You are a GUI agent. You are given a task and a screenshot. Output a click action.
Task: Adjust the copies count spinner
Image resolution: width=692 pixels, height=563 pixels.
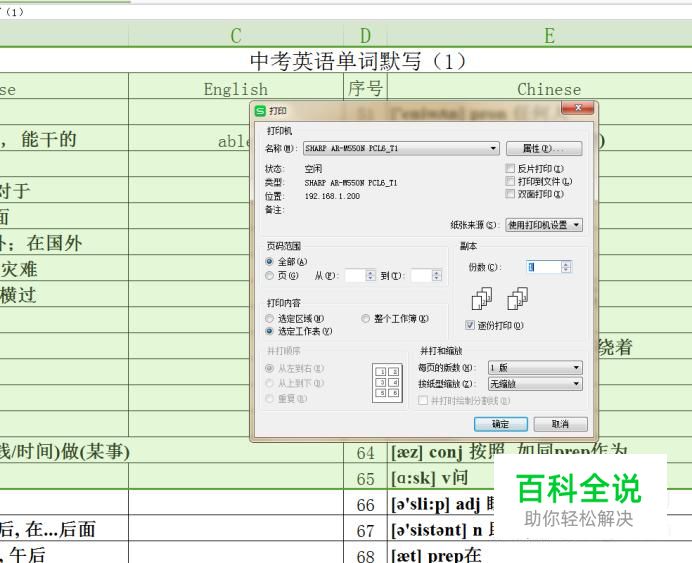(566, 266)
